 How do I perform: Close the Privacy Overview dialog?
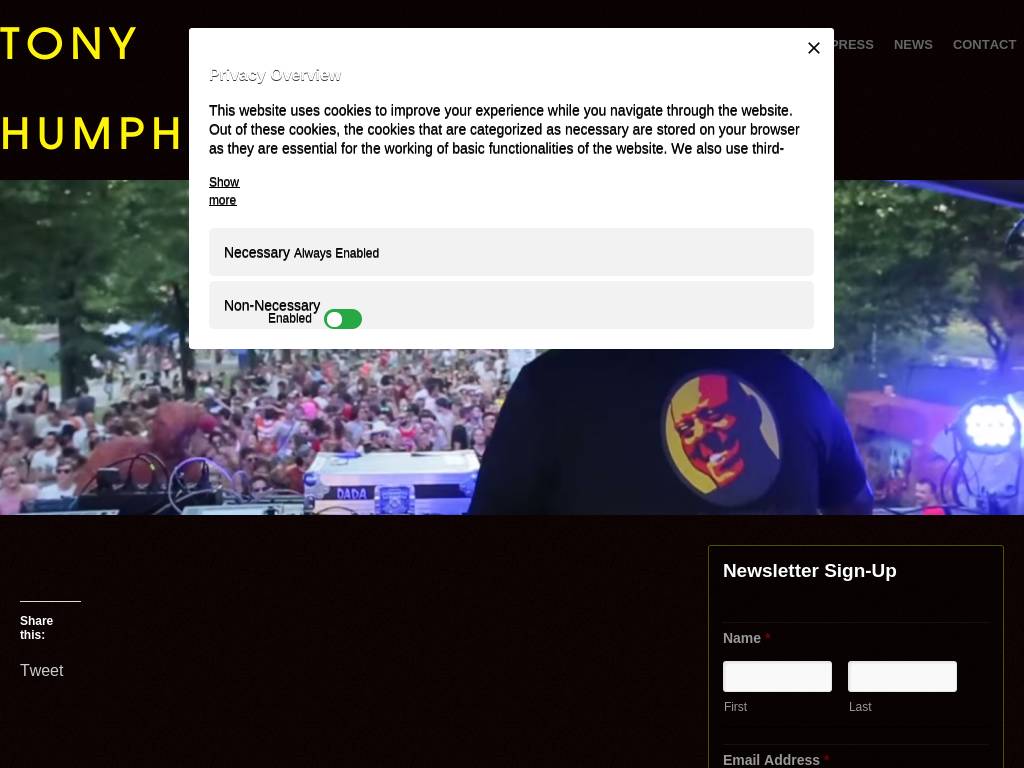[x=813, y=48]
